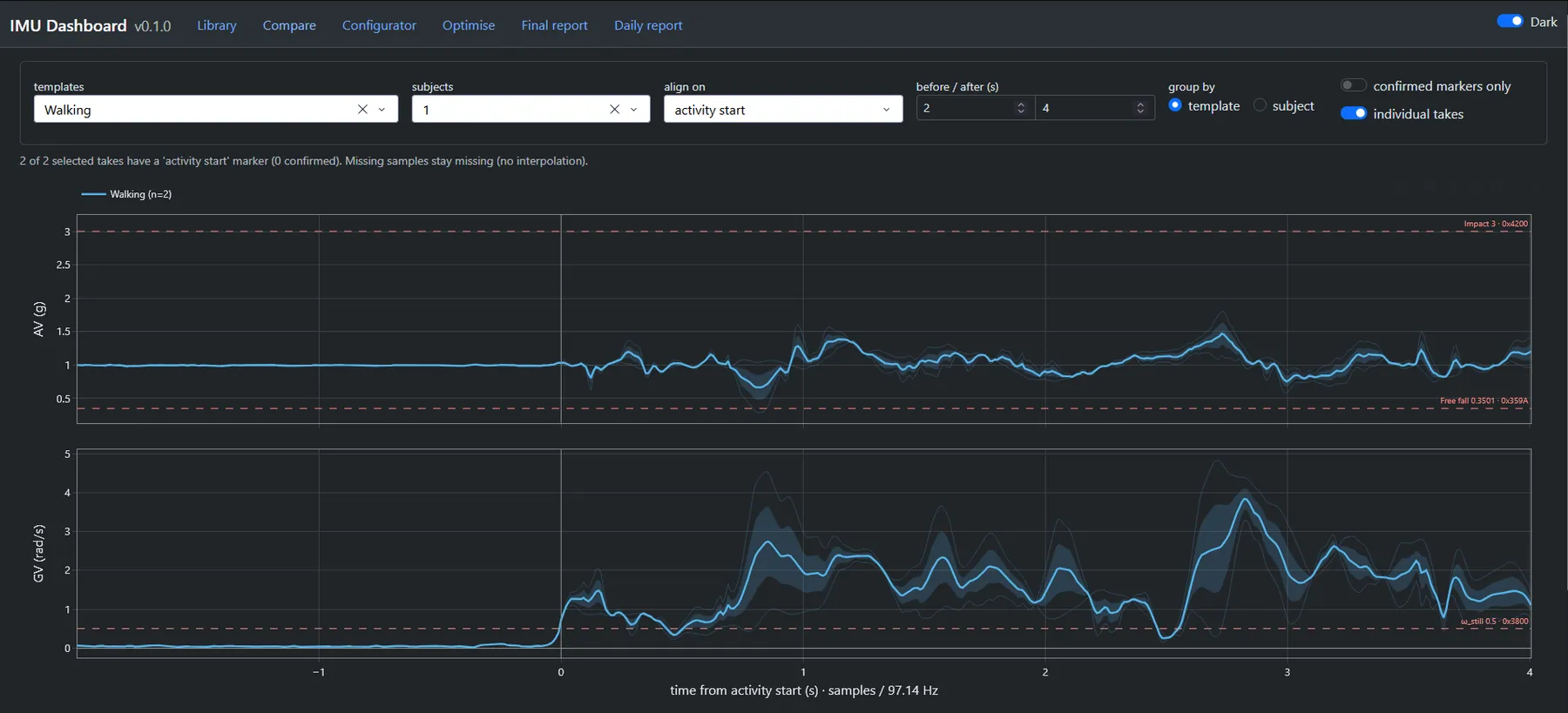Expand the subjects dropdown arrow

click(x=633, y=110)
